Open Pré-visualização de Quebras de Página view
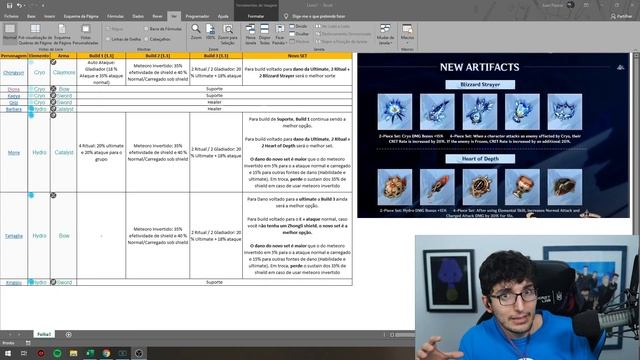 (36, 34)
